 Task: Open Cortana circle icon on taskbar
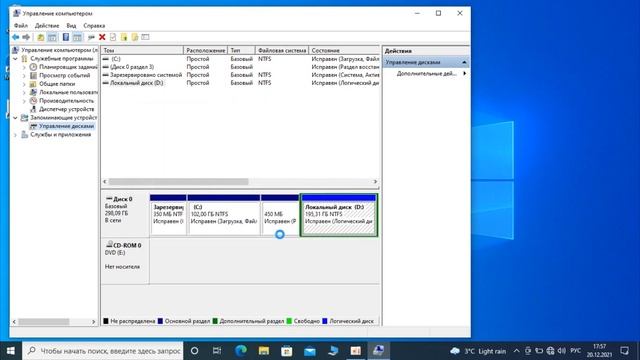click(x=195, y=351)
